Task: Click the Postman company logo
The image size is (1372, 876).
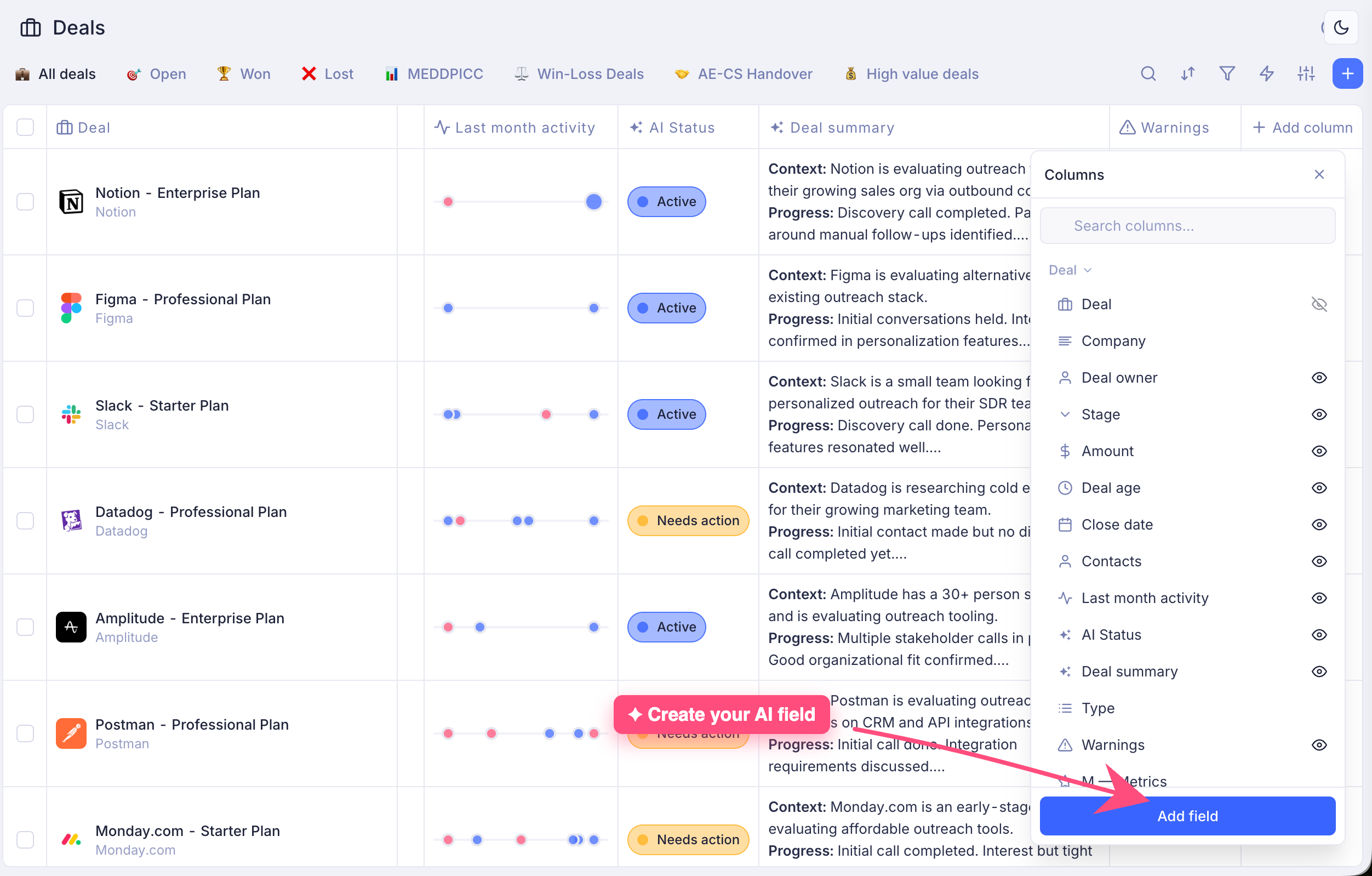Action: tap(71, 733)
